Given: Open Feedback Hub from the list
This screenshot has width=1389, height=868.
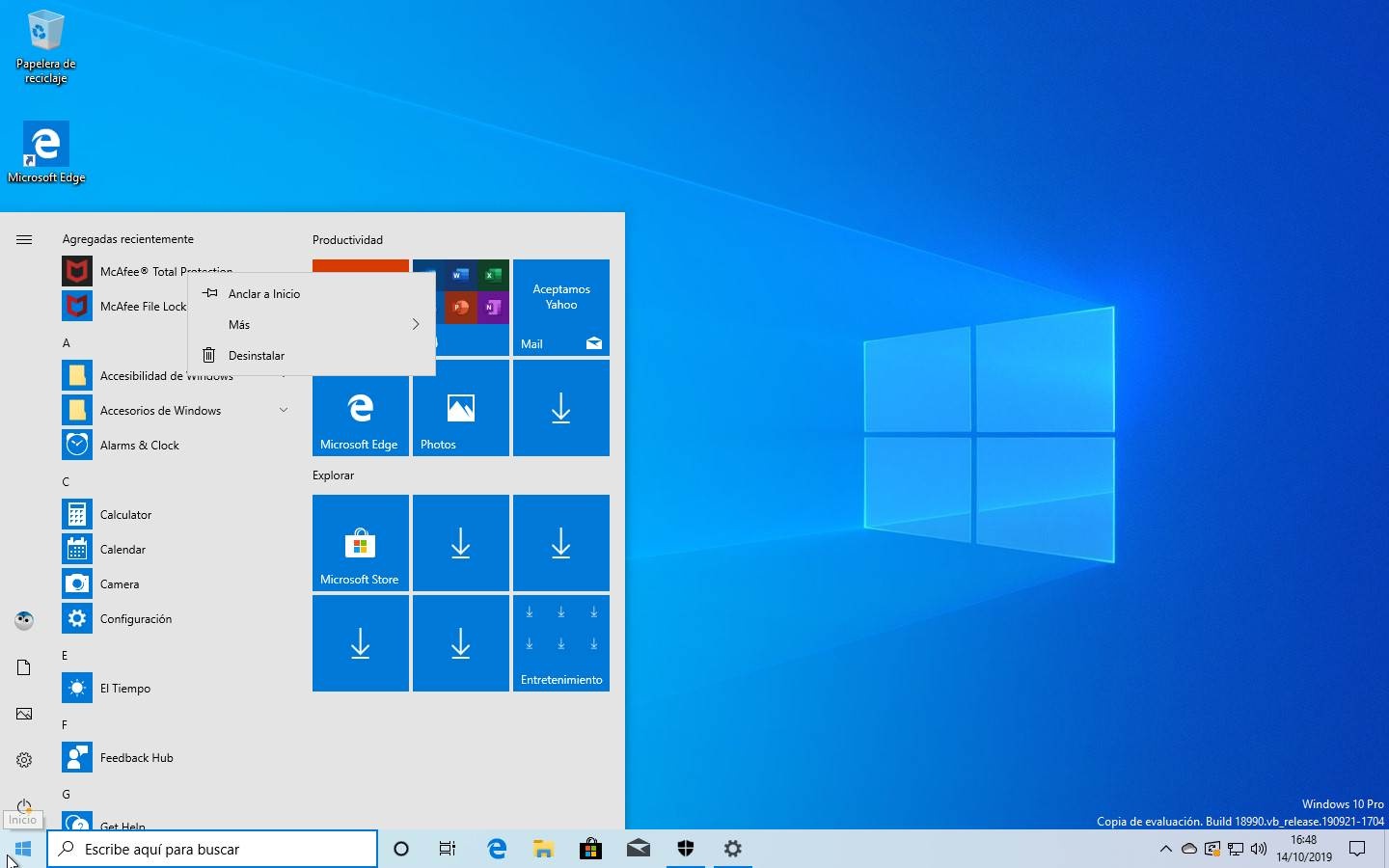Looking at the screenshot, I should 177,757.
